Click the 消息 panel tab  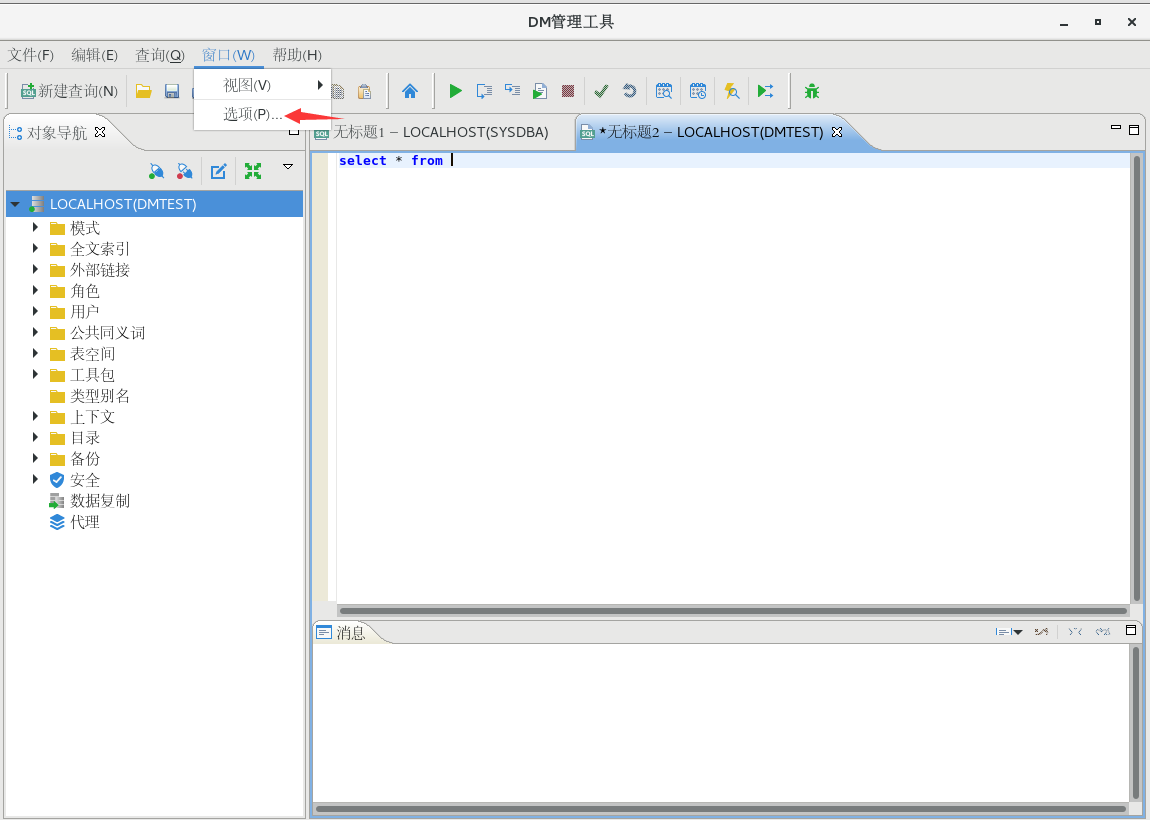pos(342,632)
